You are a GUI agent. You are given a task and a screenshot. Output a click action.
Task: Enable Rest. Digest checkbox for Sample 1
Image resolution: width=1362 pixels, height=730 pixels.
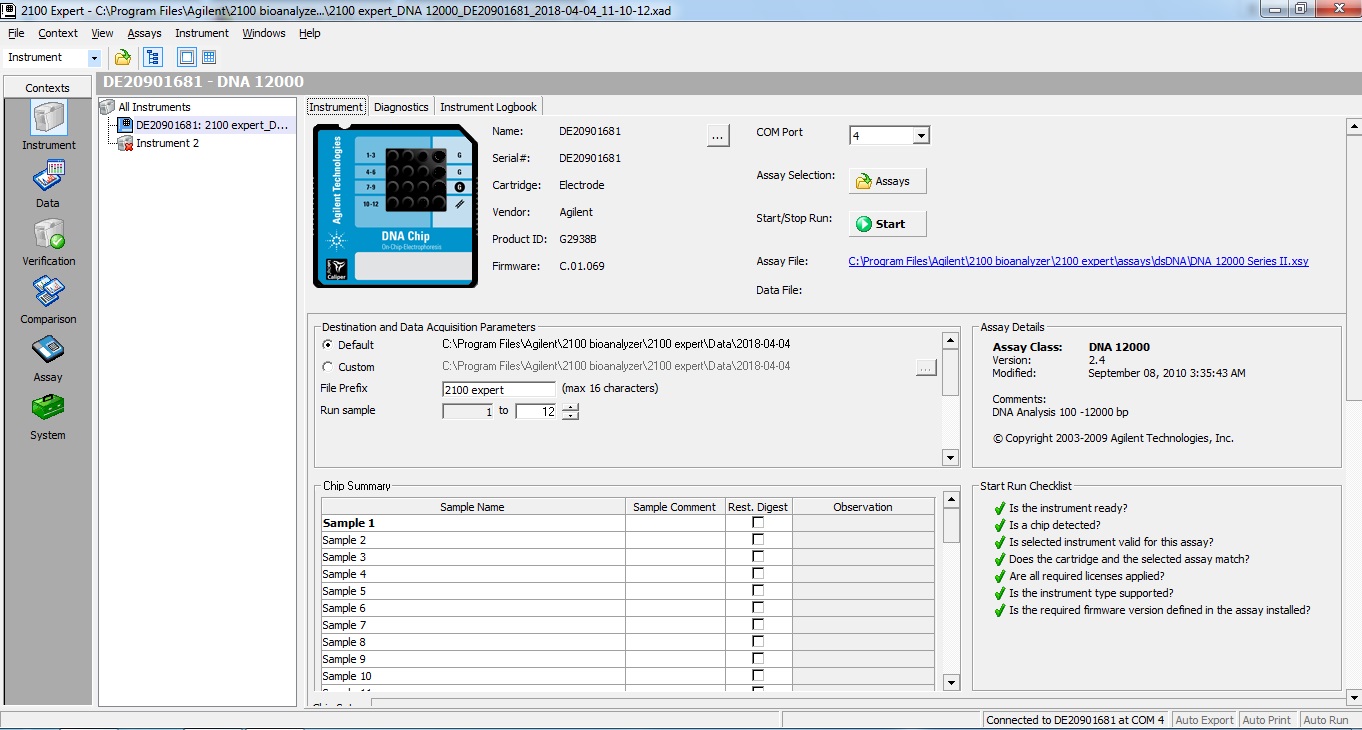[x=757, y=522]
